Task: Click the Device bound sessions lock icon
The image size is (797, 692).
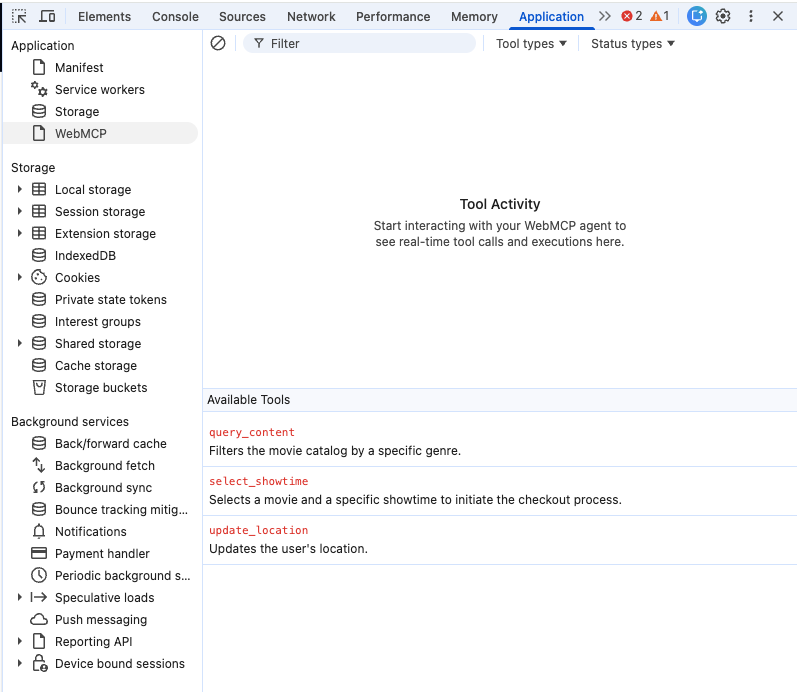Action: [40, 663]
